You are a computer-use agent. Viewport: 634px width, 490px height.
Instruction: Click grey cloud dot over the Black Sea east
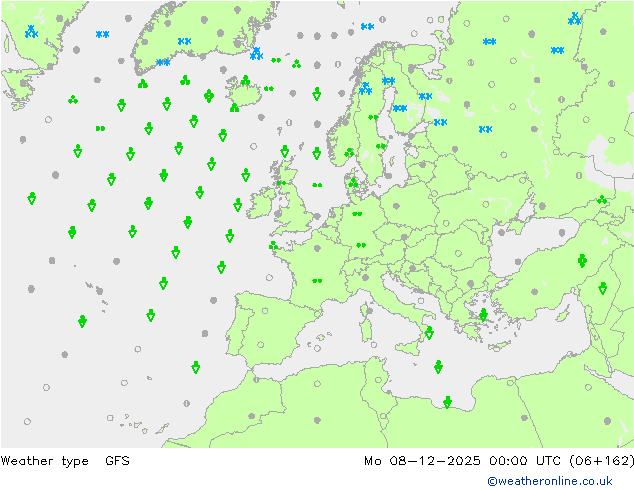562,232
